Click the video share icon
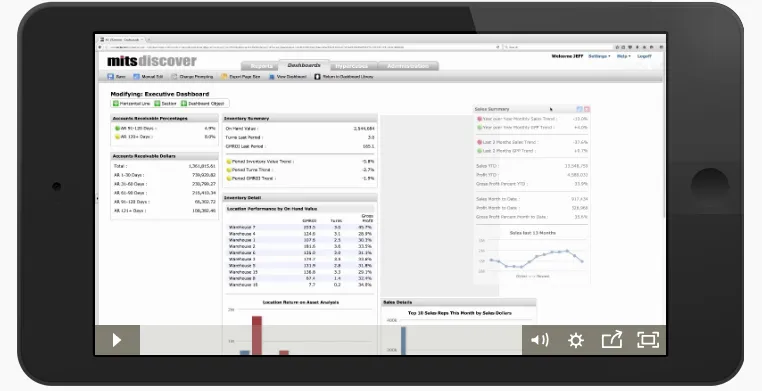 (x=612, y=339)
